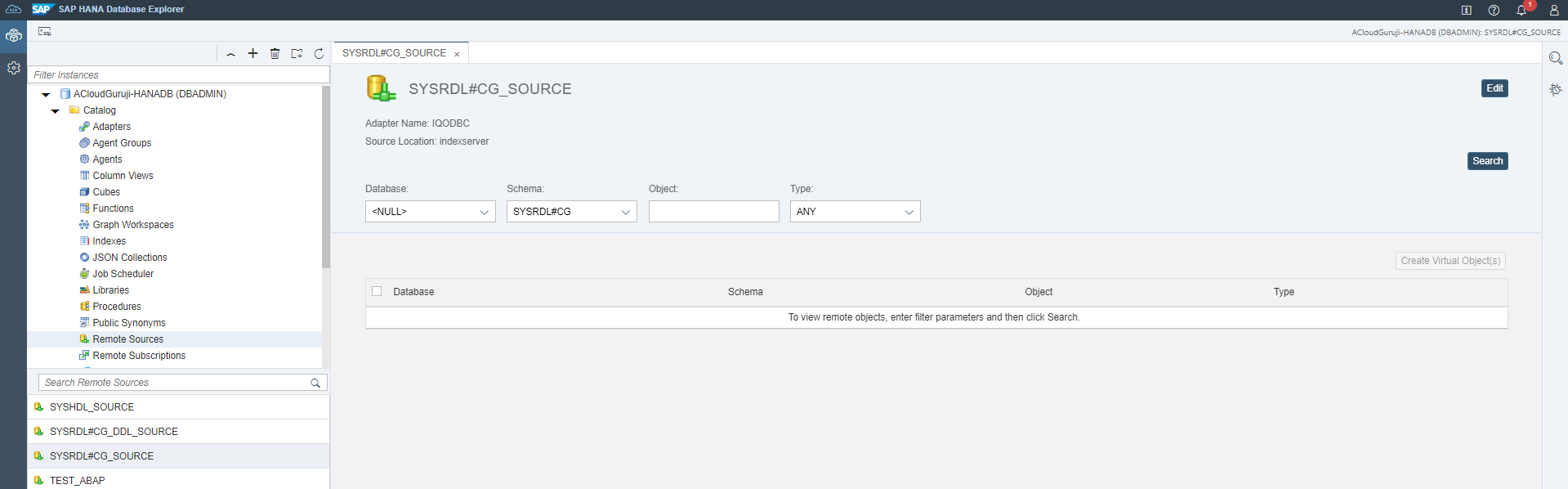
Task: Collapse the Catalog tree node
Action: pos(56,110)
